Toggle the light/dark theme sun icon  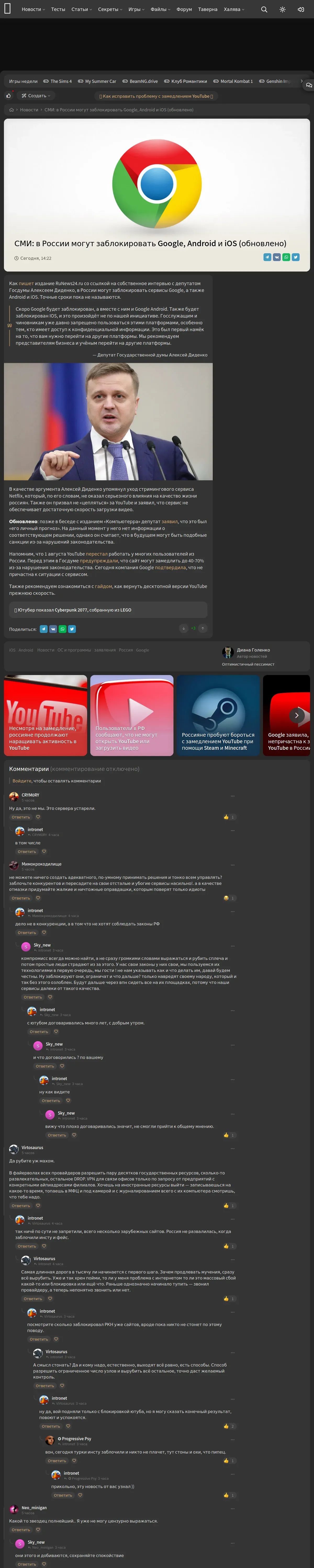(x=282, y=9)
